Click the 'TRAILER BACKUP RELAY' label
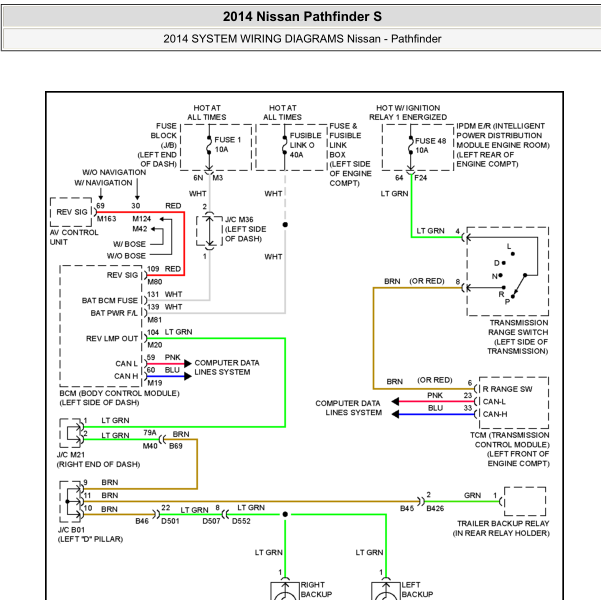This screenshot has width=601, height=600. point(501,528)
